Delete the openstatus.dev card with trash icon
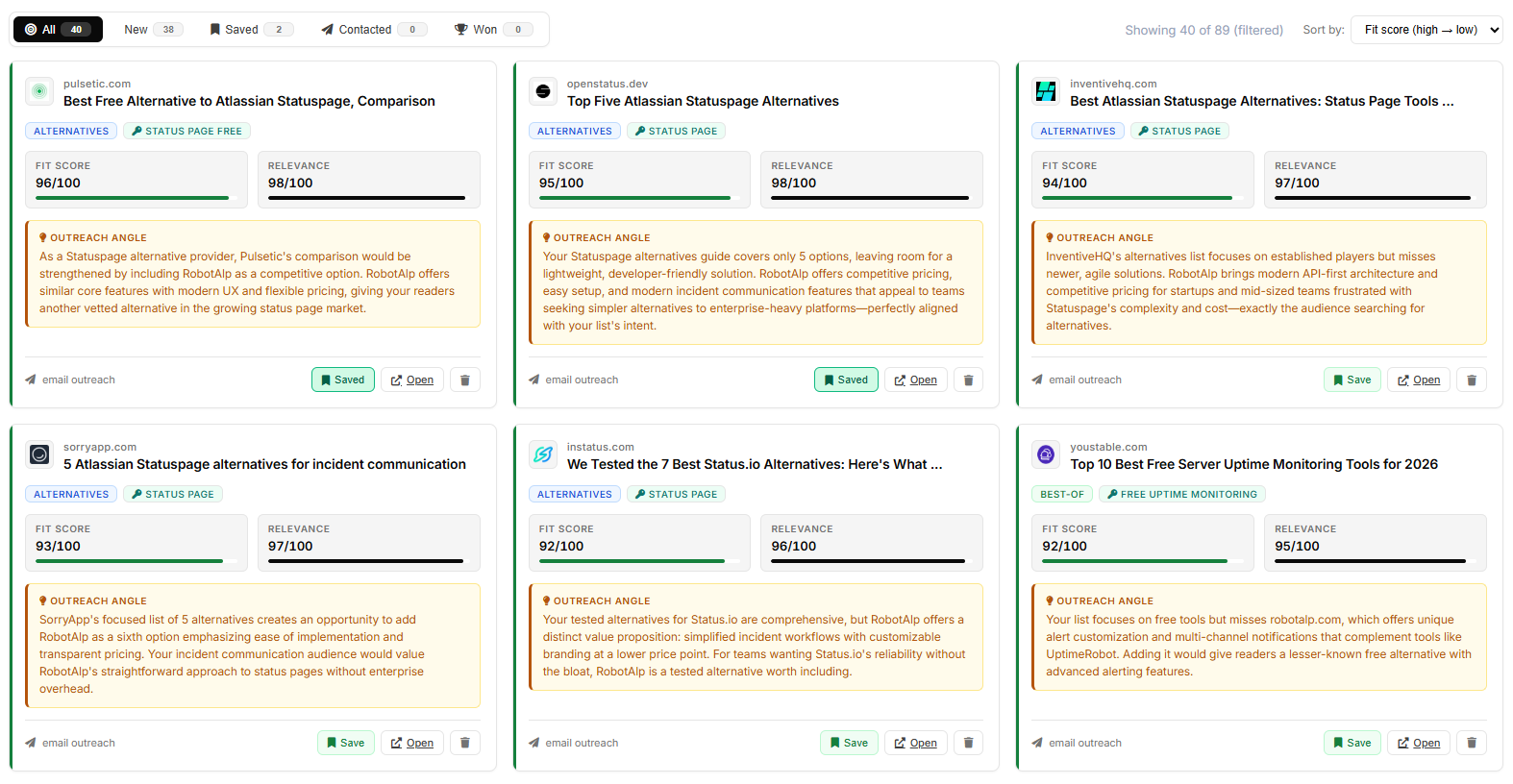The height and width of the screenshot is (784, 1513). pos(968,380)
